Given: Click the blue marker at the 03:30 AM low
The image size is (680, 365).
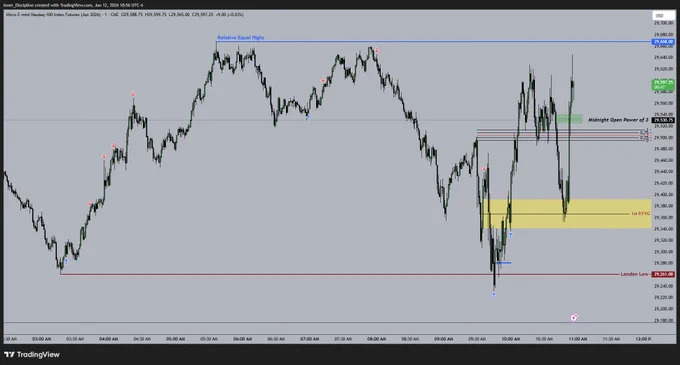Looking at the screenshot, I should pos(66,261).
